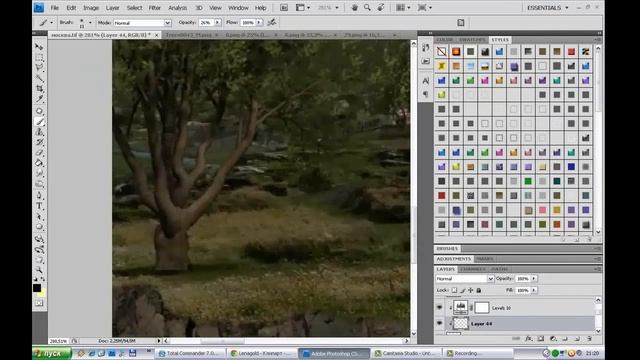Viewport: 640px width, 360px height.
Task: Click the Windows Start button
Action: [51, 353]
